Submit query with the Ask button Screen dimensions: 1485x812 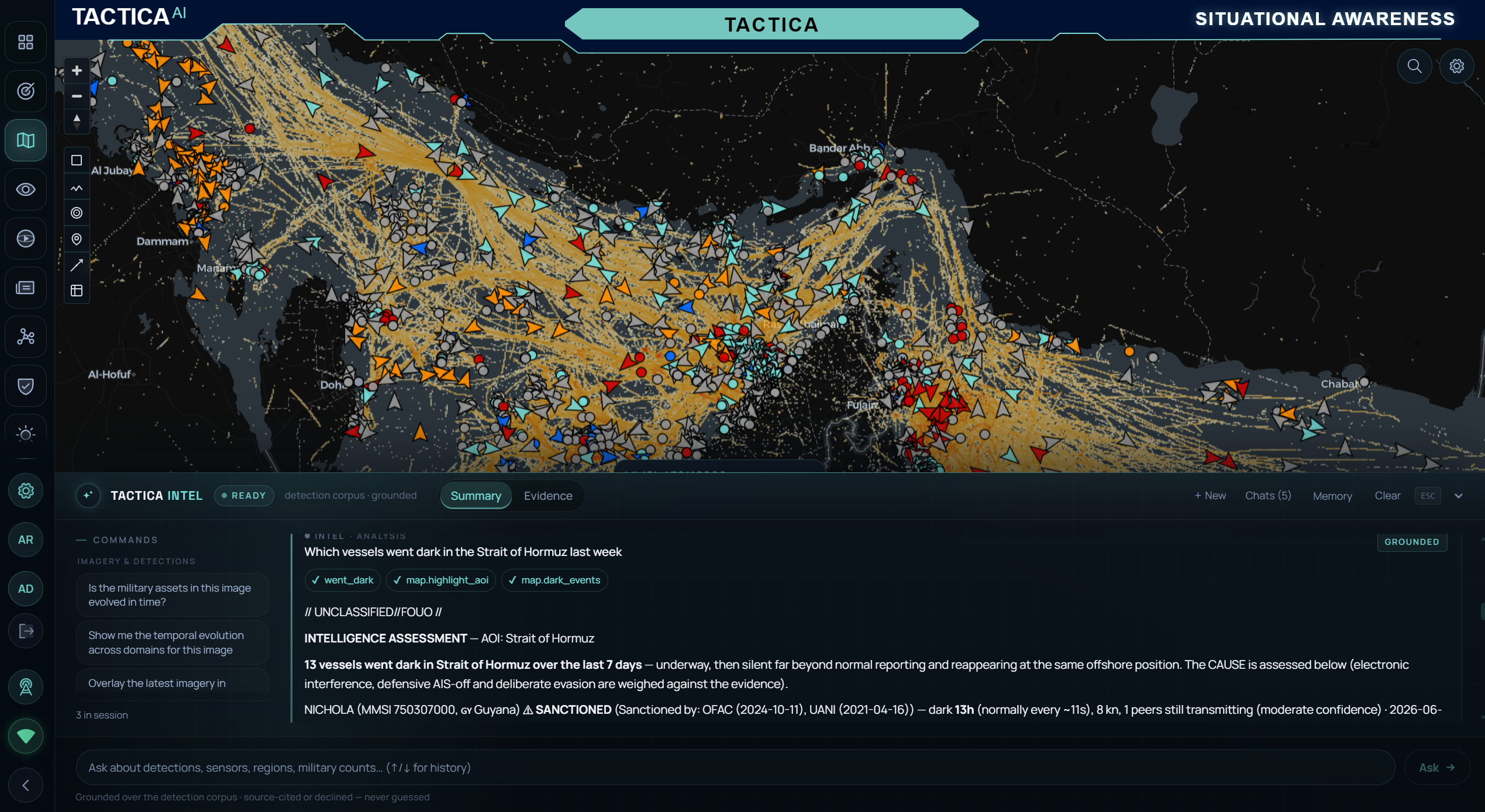pos(1436,768)
